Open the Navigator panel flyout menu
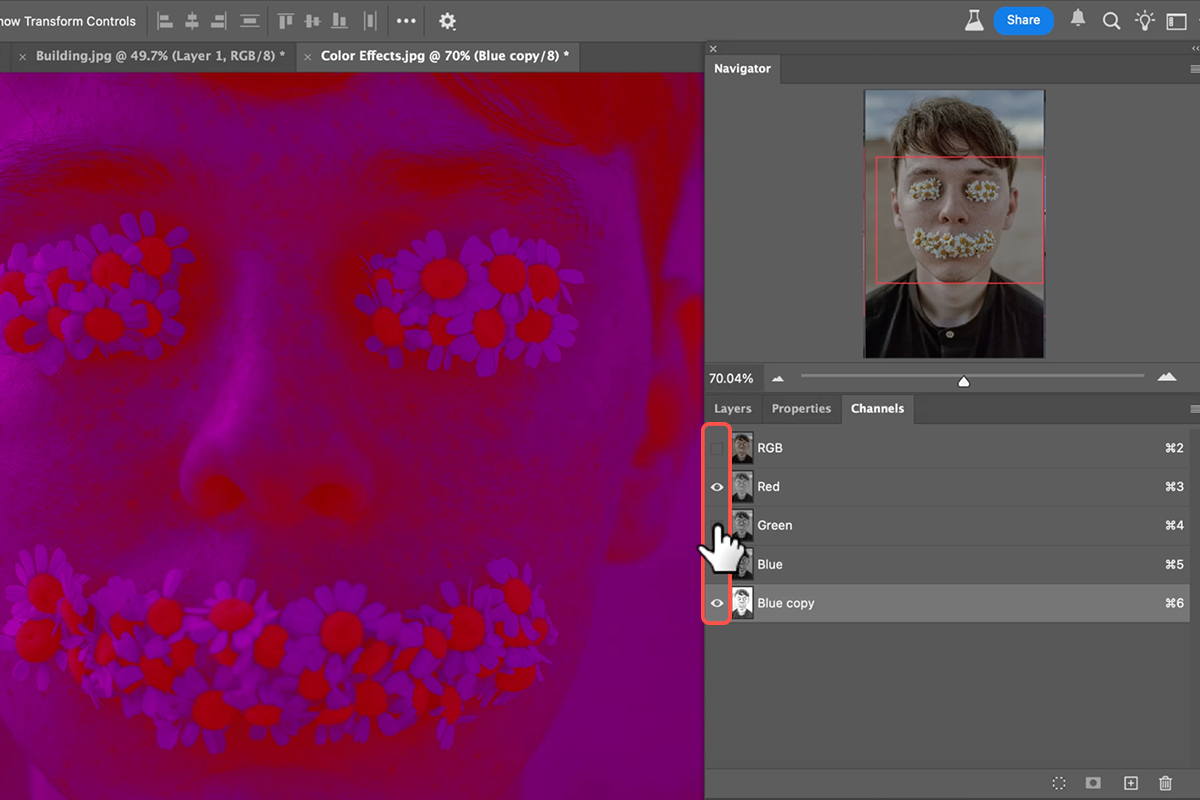Viewport: 1200px width, 800px height. point(1194,69)
